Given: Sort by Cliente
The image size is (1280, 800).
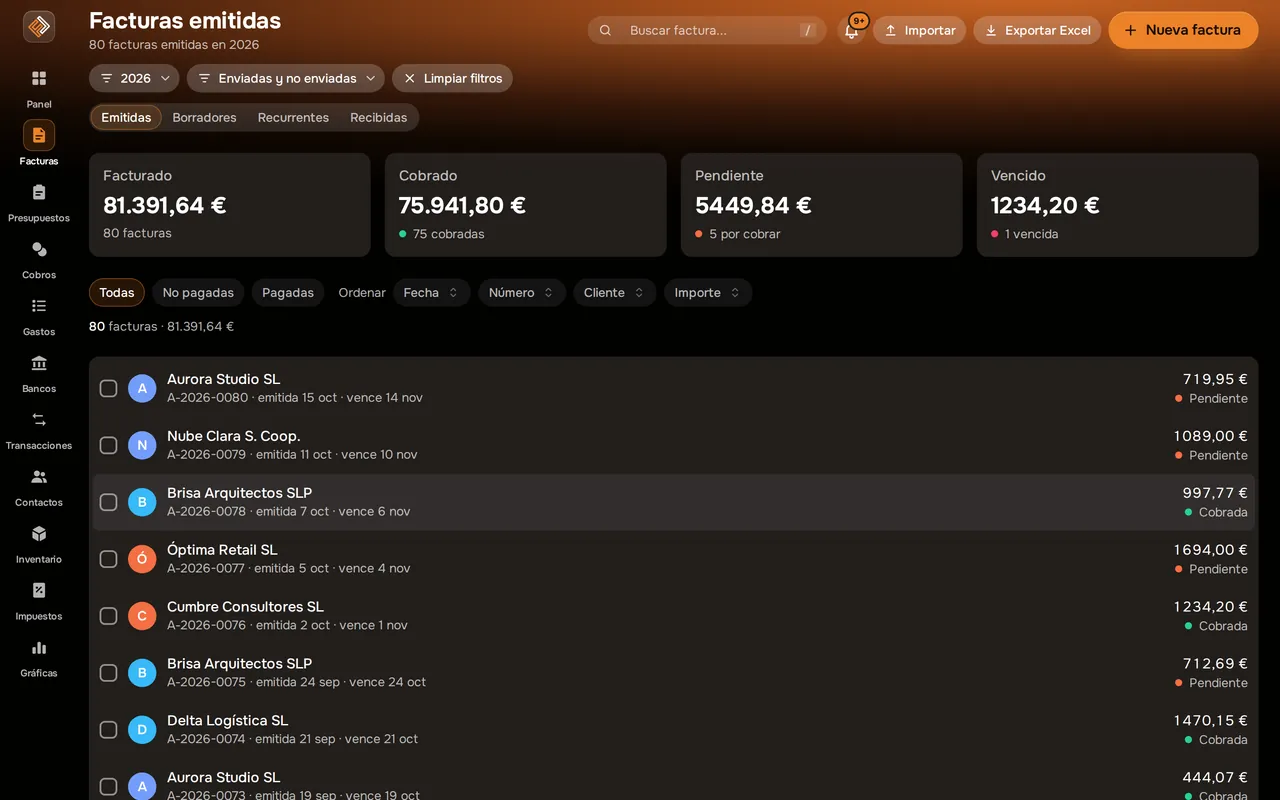Looking at the screenshot, I should coord(614,292).
